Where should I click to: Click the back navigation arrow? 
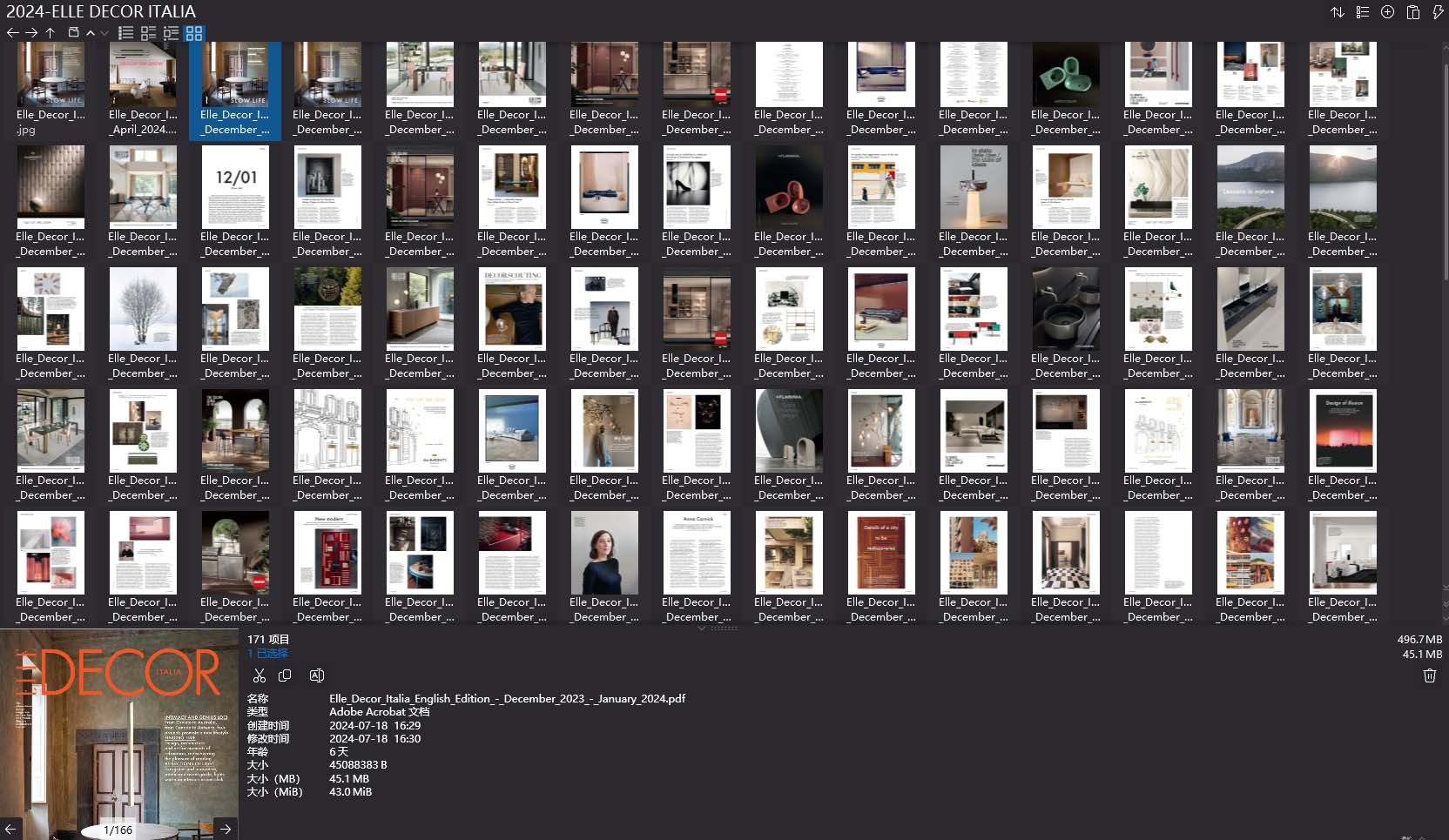[x=12, y=32]
